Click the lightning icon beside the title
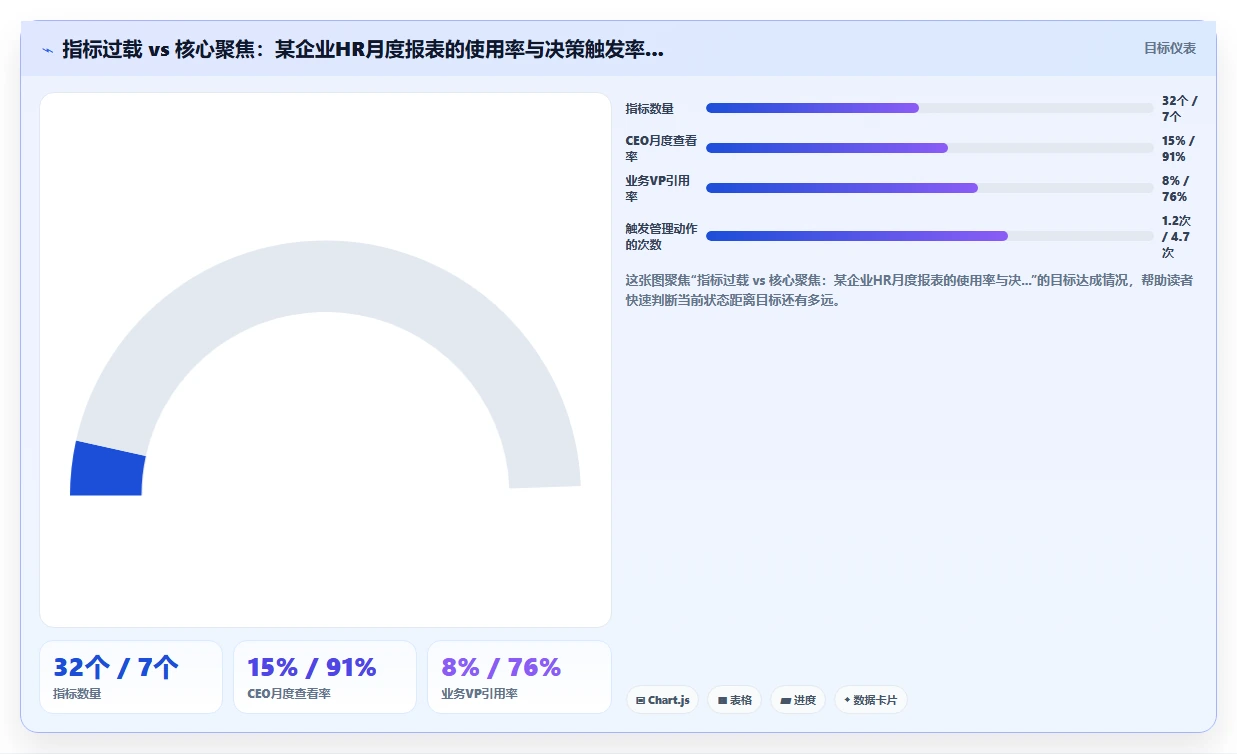Viewport: 1237px width, 754px height. click(48, 49)
